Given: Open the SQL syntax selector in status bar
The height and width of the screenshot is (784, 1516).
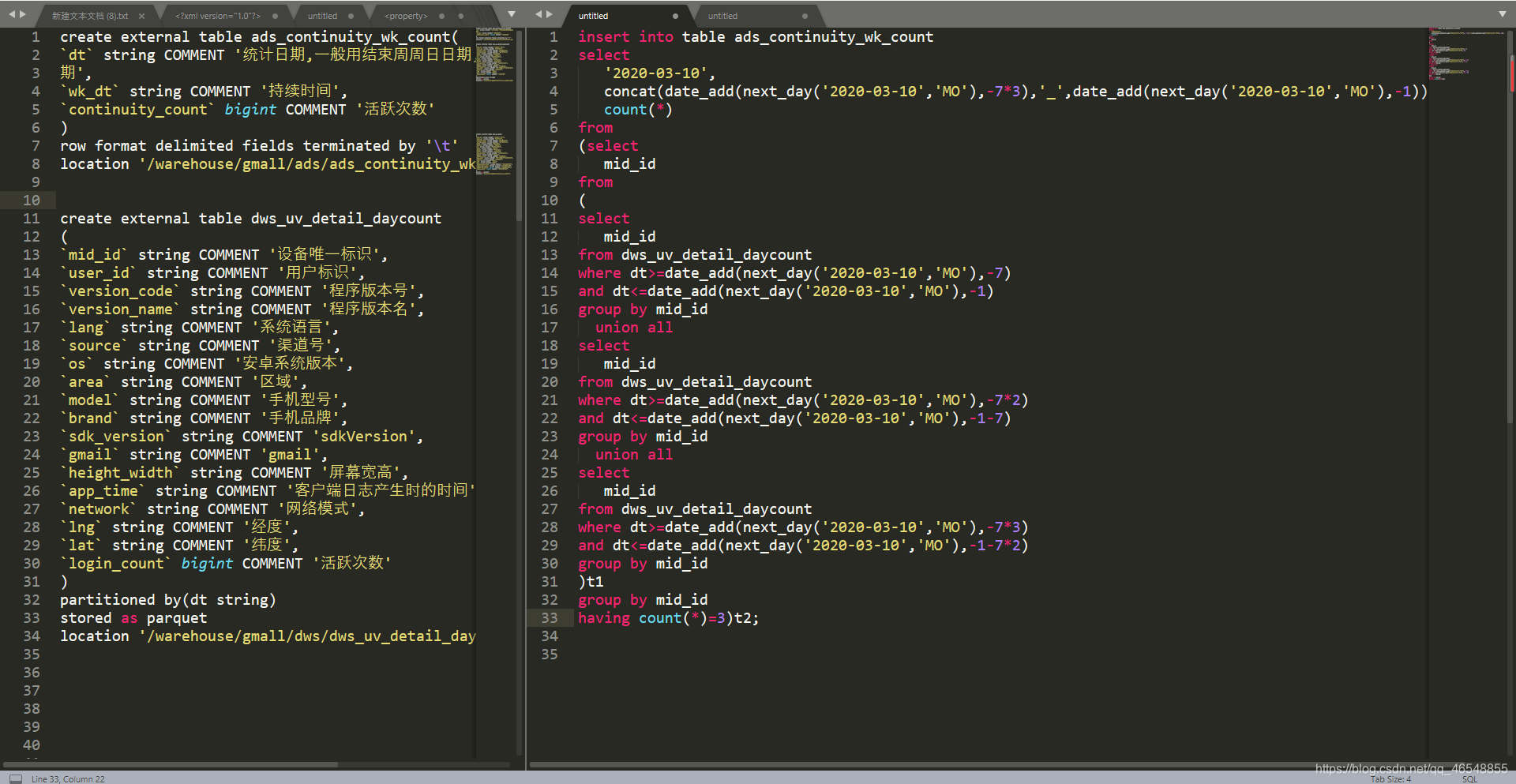Looking at the screenshot, I should click(x=1469, y=779).
